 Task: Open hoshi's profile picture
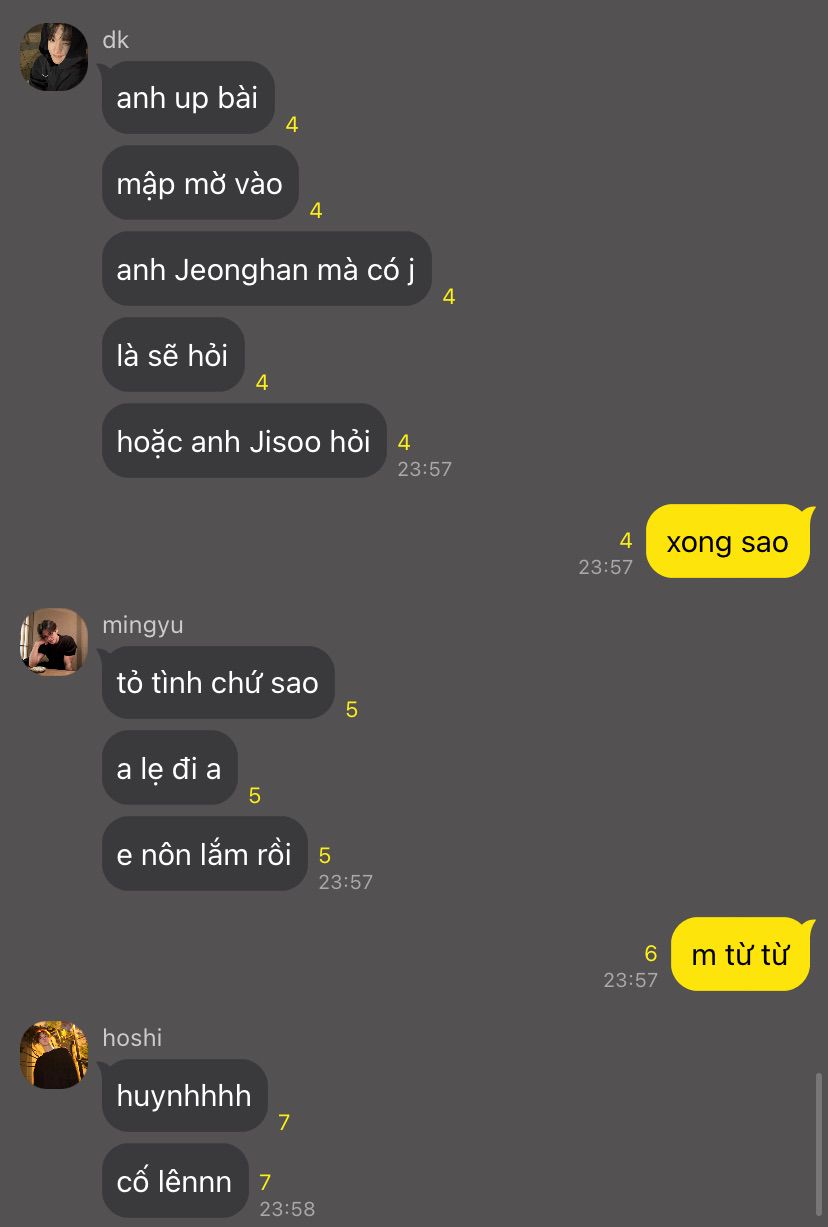54,1055
